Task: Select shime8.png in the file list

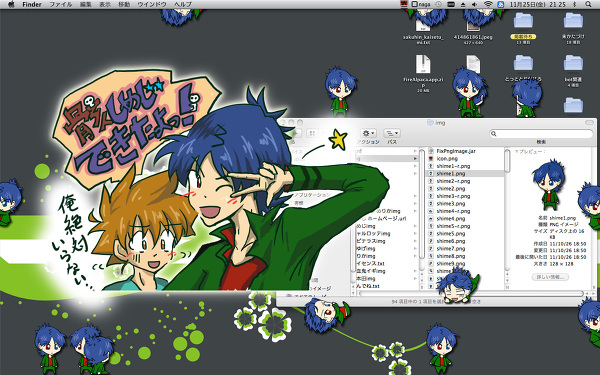Action: [450, 256]
